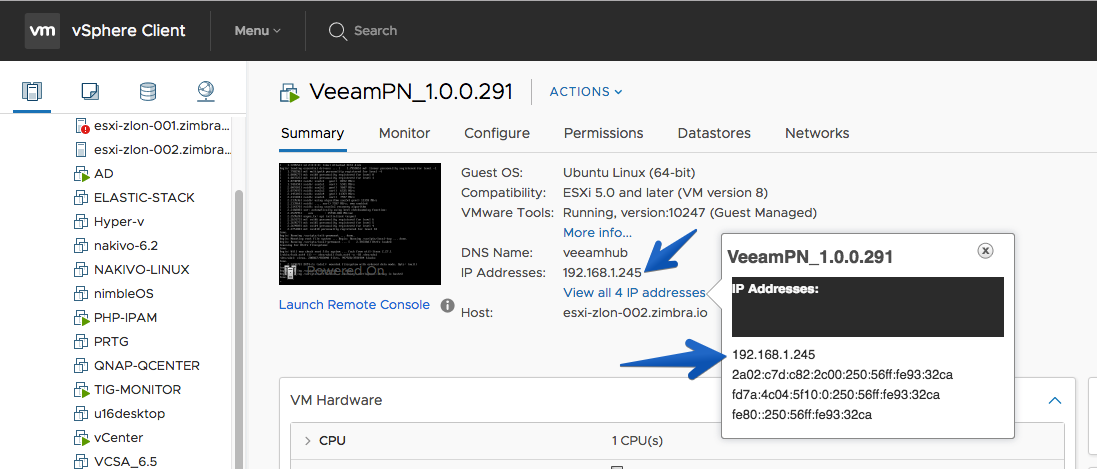This screenshot has height=469, width=1097.
Task: Click the Launch Remote Console link
Action: [x=354, y=304]
